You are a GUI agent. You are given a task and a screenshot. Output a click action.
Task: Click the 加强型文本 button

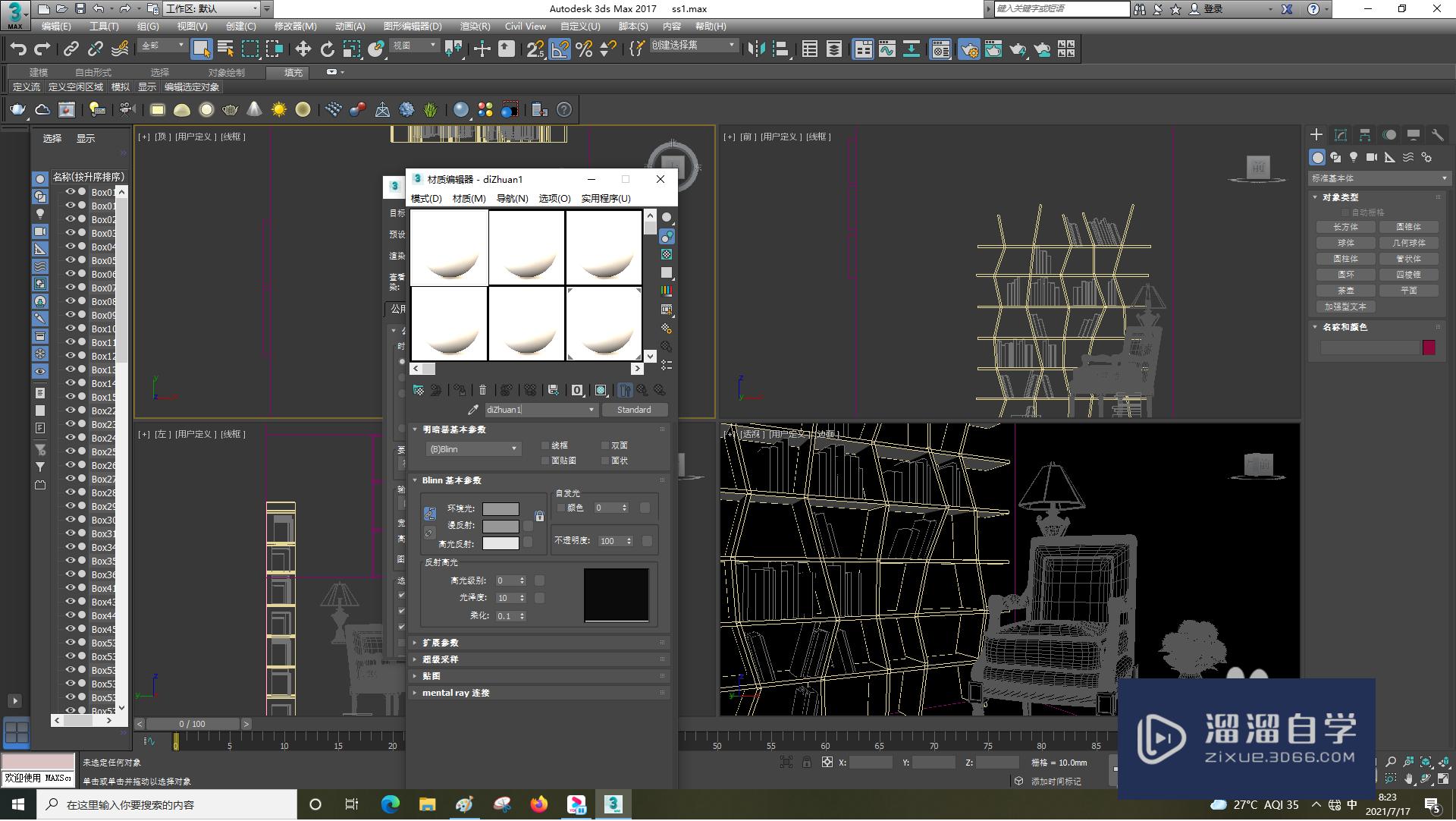[1346, 307]
